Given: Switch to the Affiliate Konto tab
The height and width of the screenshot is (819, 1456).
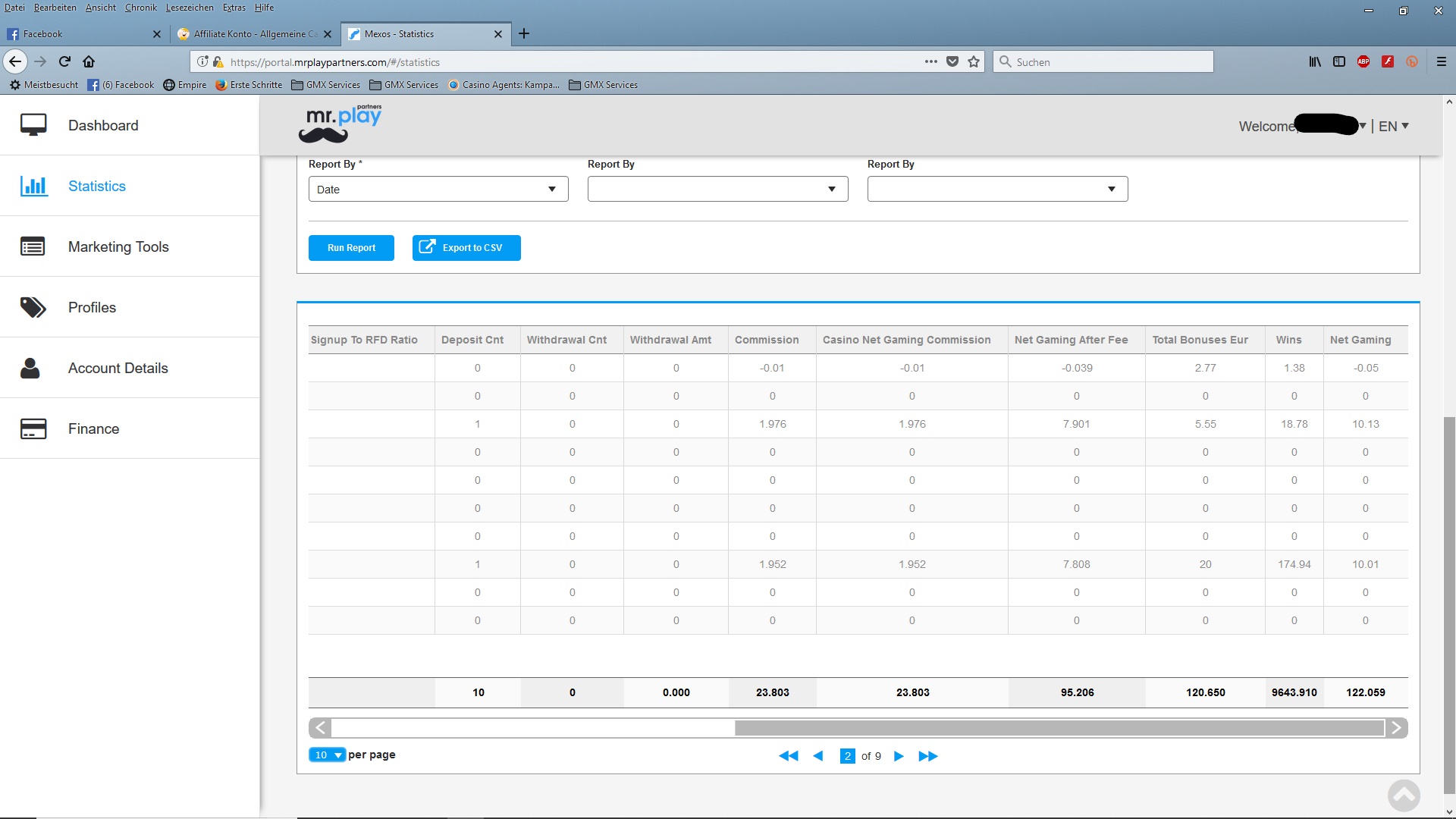Looking at the screenshot, I should (x=254, y=34).
